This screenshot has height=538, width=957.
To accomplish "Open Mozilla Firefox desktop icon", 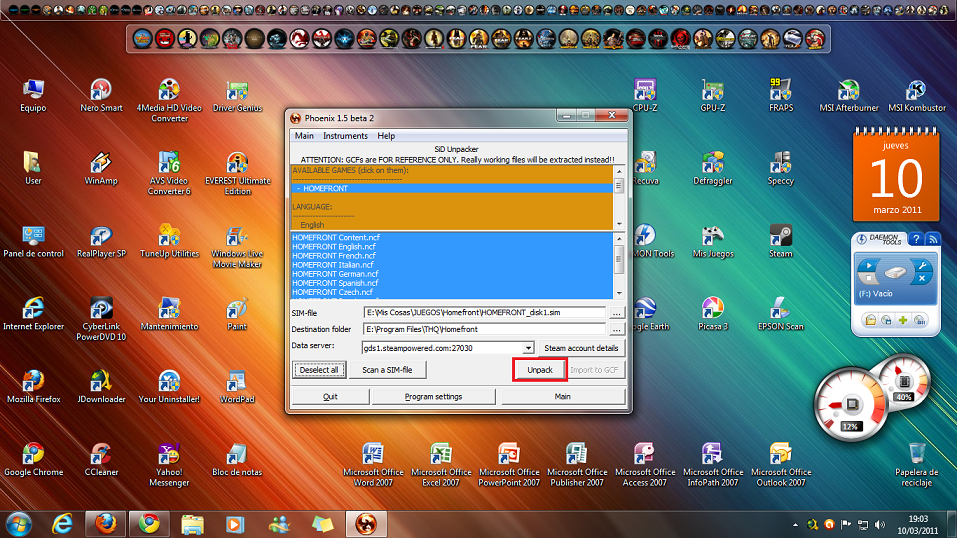I will coord(33,387).
